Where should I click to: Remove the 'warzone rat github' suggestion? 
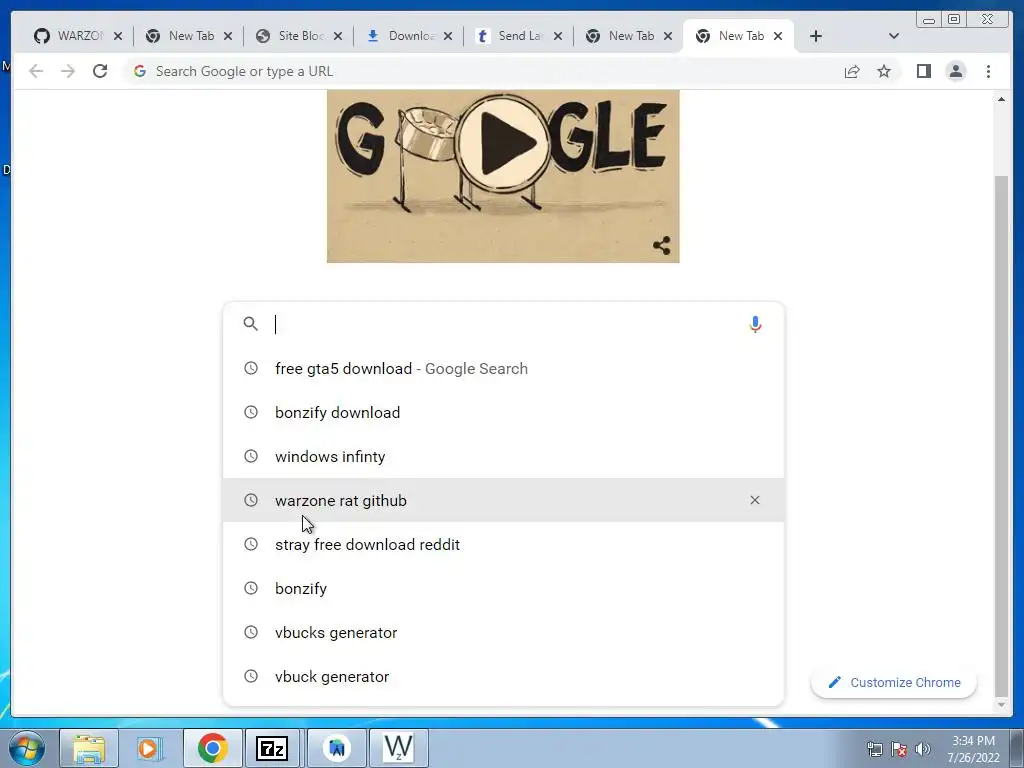755,500
